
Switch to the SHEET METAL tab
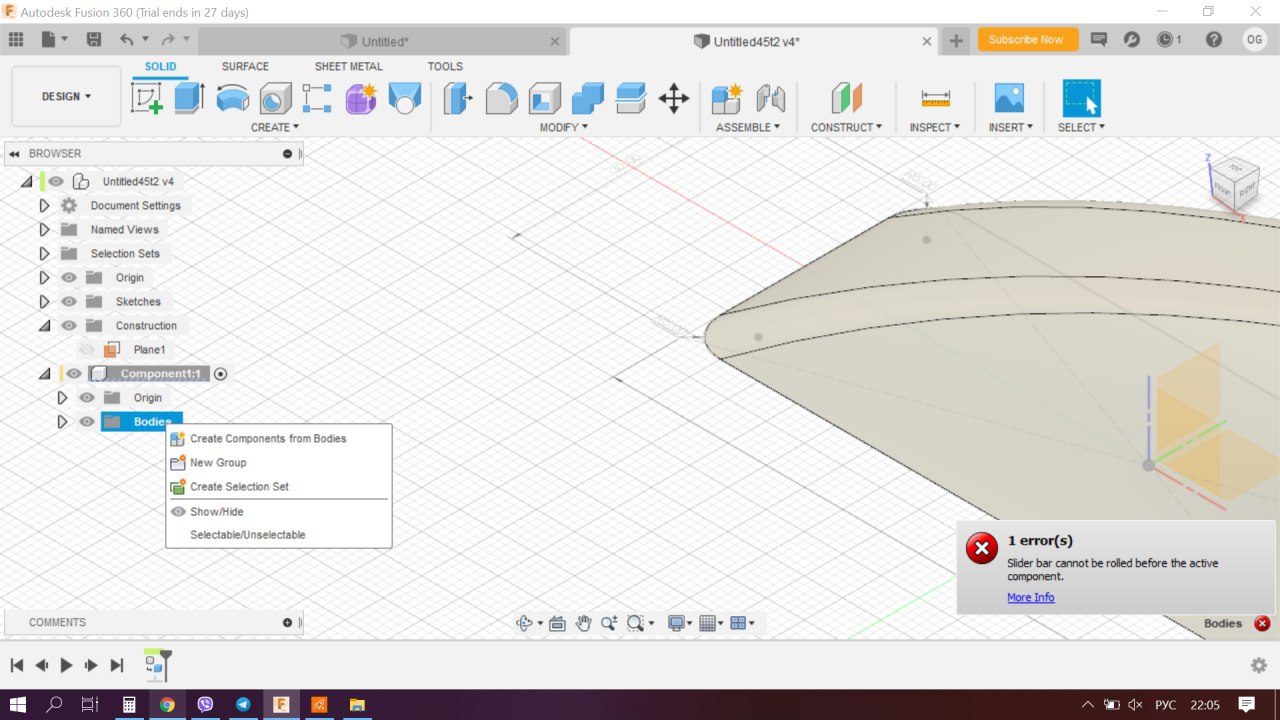pyautogui.click(x=348, y=67)
